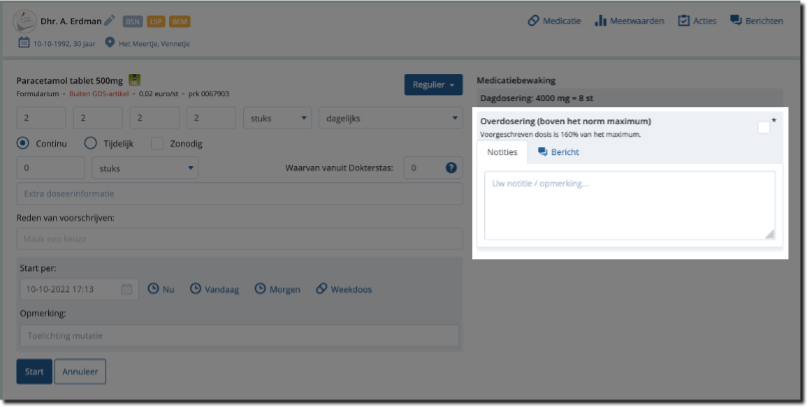Click the pencil icon next to Dhr. A. Erdman

click(110, 20)
